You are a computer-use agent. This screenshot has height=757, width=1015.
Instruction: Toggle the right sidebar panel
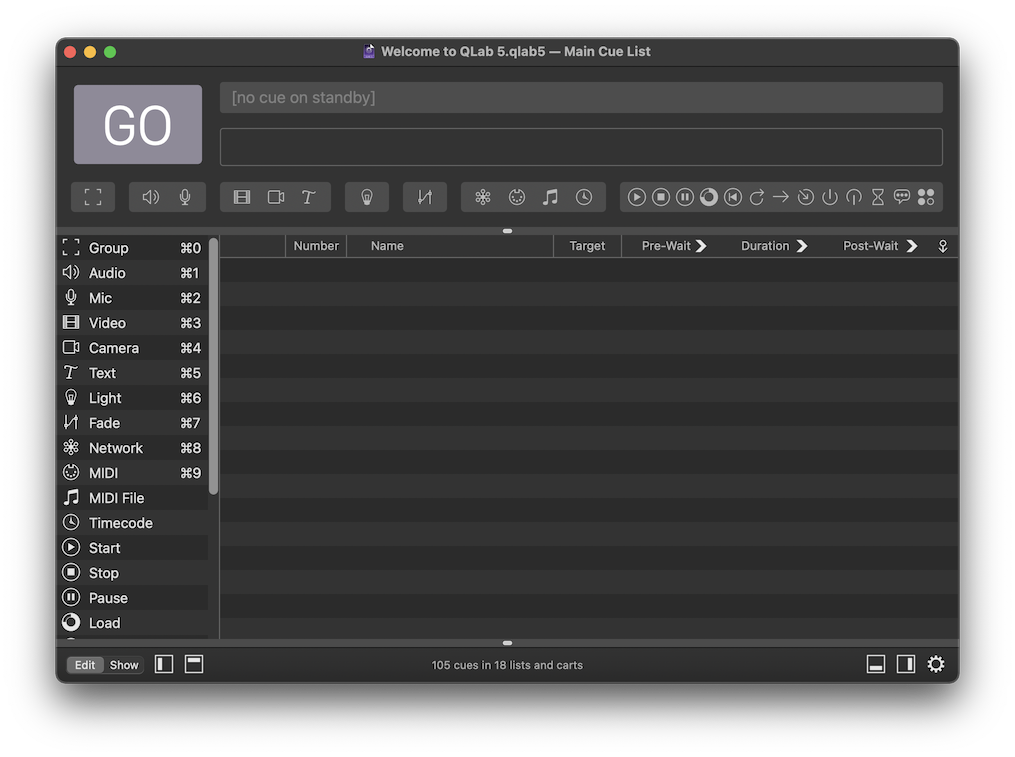click(906, 664)
